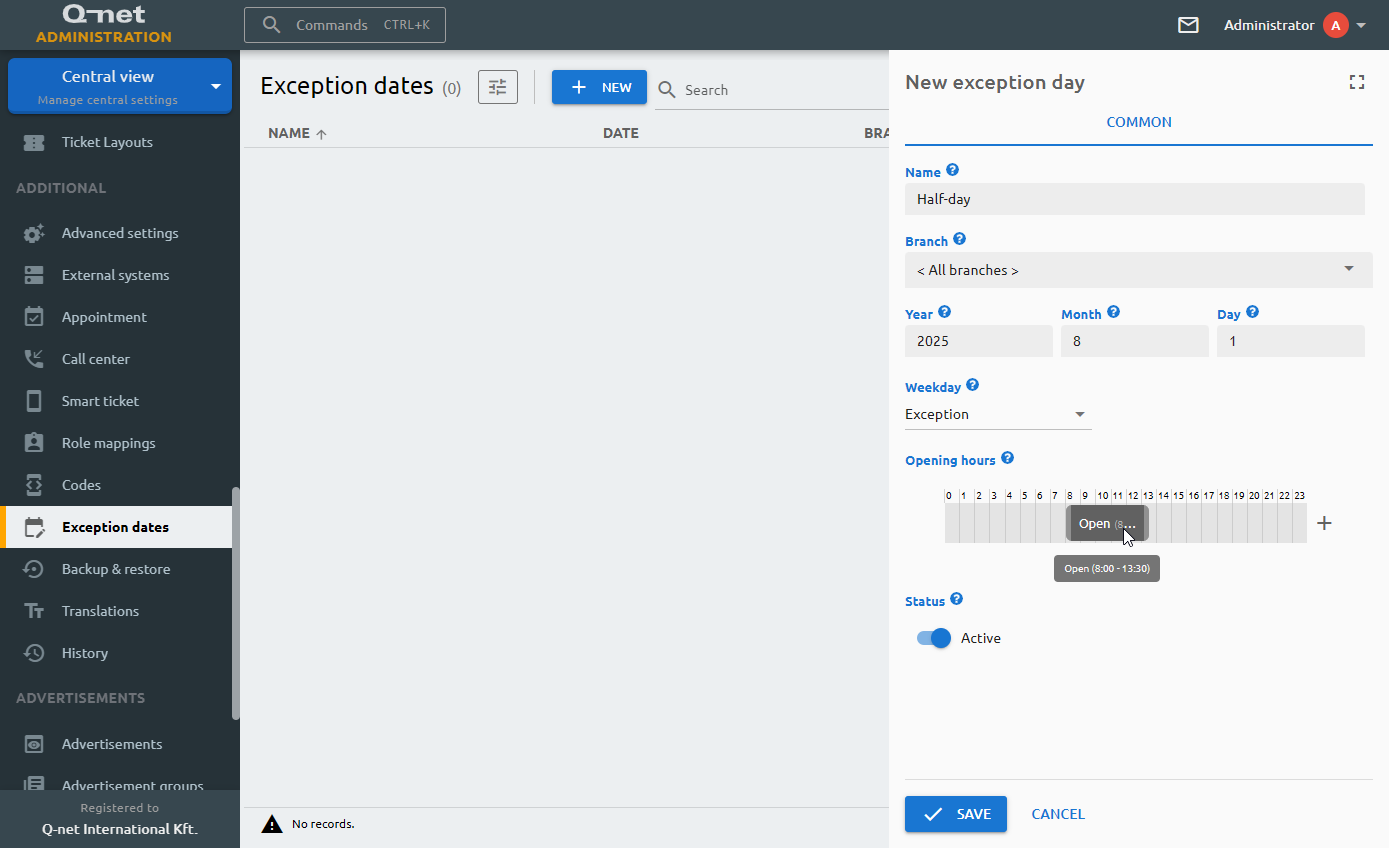
Task: Expand panel to fullscreen icon
Action: tap(1357, 82)
